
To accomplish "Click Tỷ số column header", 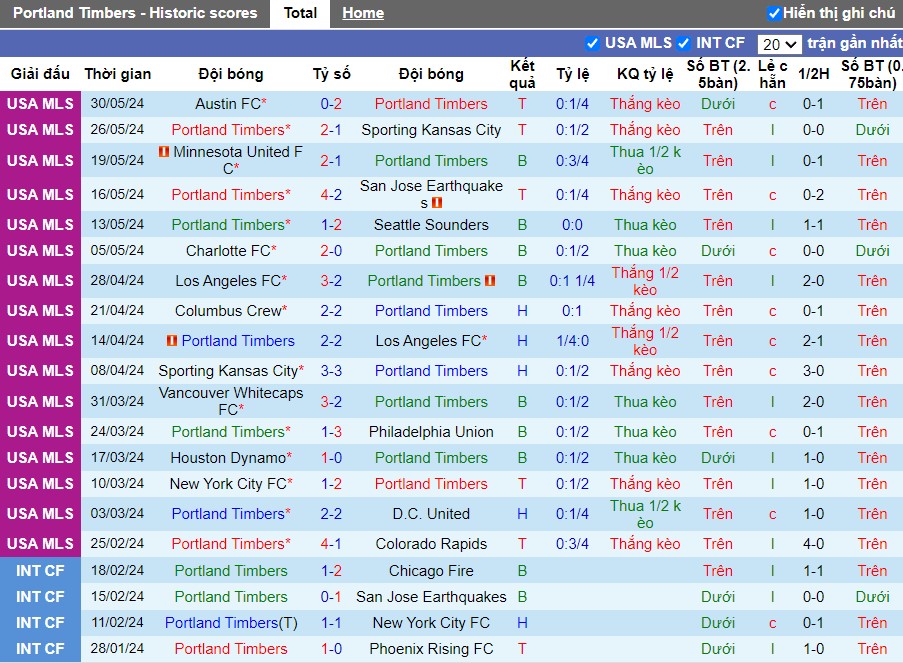I will pos(331,74).
